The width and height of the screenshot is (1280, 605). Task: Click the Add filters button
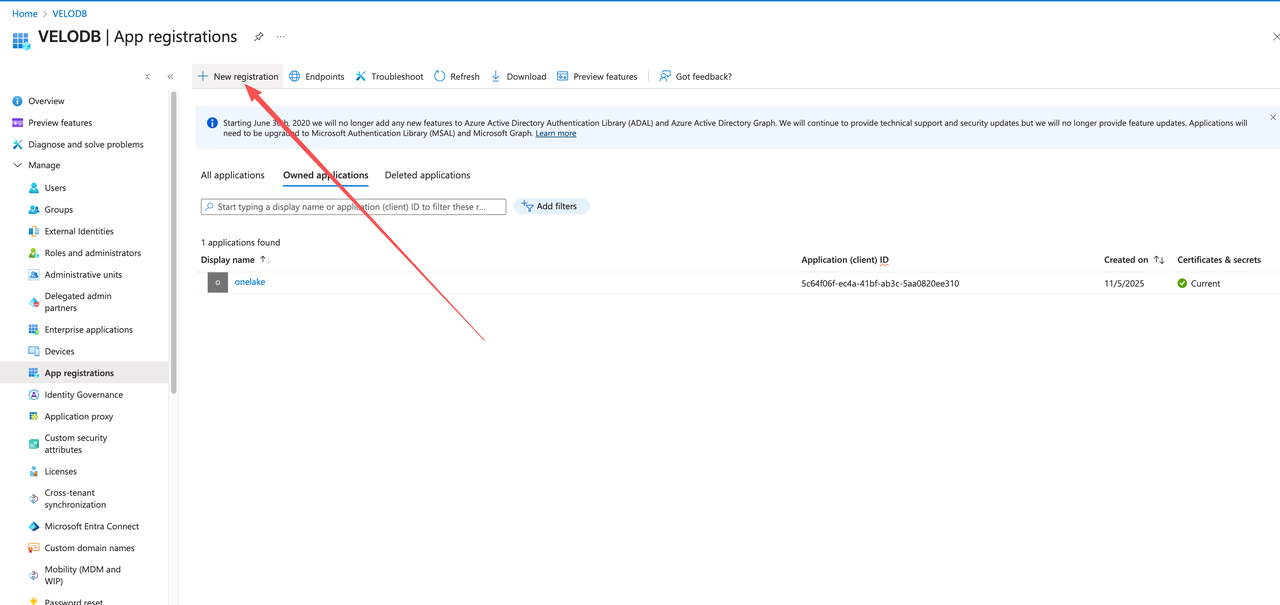point(550,206)
